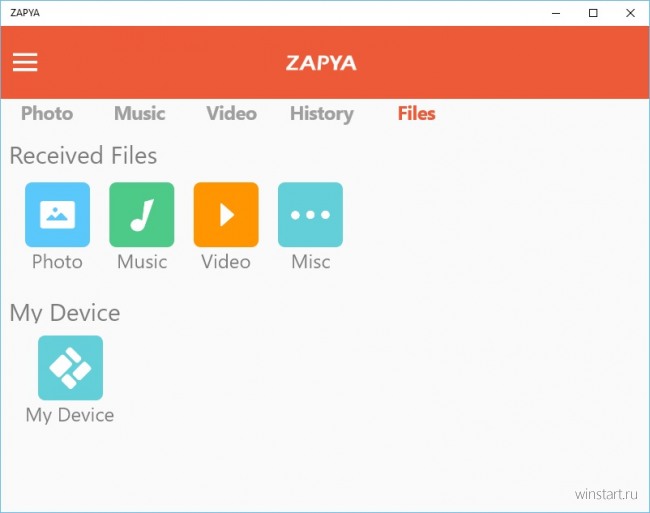
Task: Maximize the ZAPYA window
Action: point(593,13)
